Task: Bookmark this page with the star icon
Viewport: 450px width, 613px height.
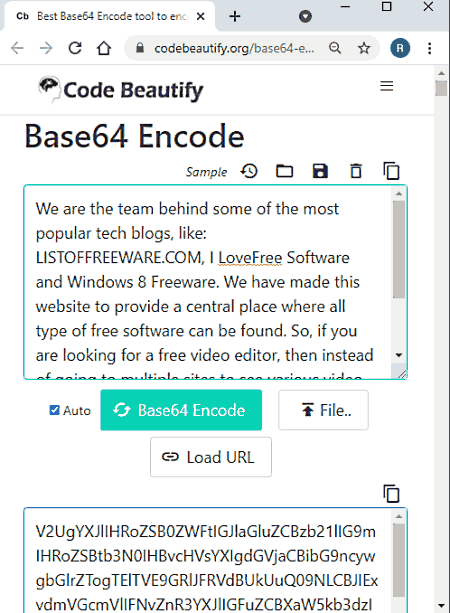Action: coord(364,48)
